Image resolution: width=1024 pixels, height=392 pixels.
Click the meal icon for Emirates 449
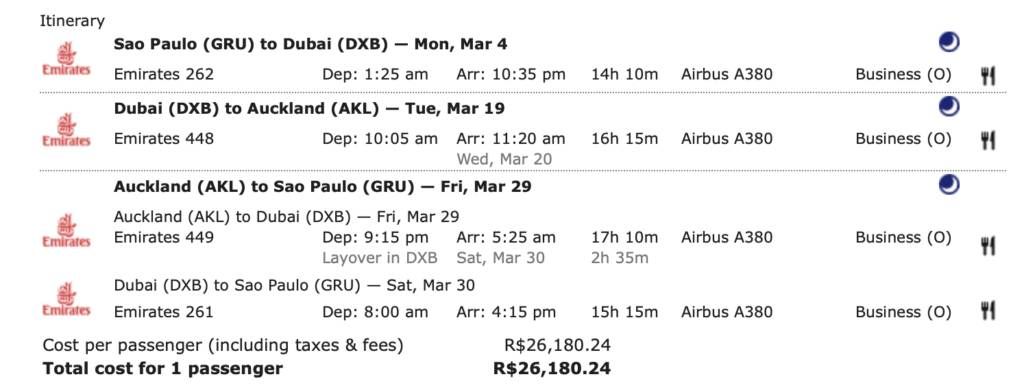(x=988, y=246)
